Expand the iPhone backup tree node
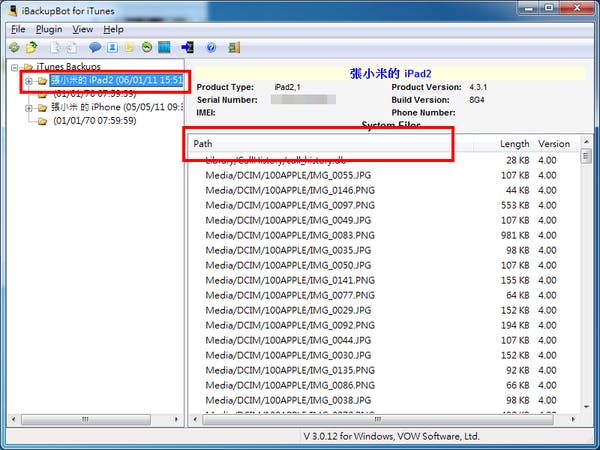This screenshot has height=450, width=600. 29,108
